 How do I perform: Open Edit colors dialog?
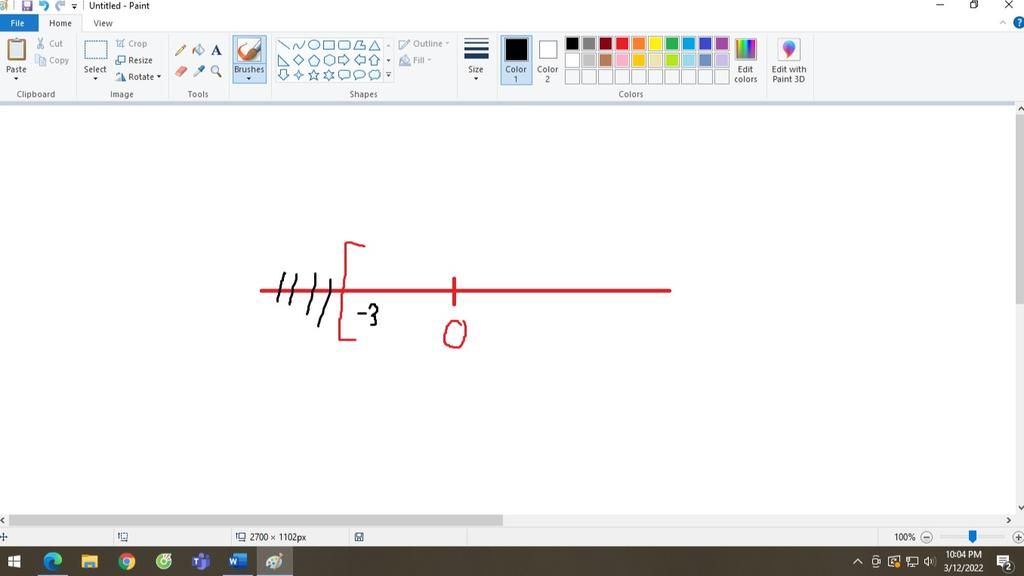(x=745, y=60)
